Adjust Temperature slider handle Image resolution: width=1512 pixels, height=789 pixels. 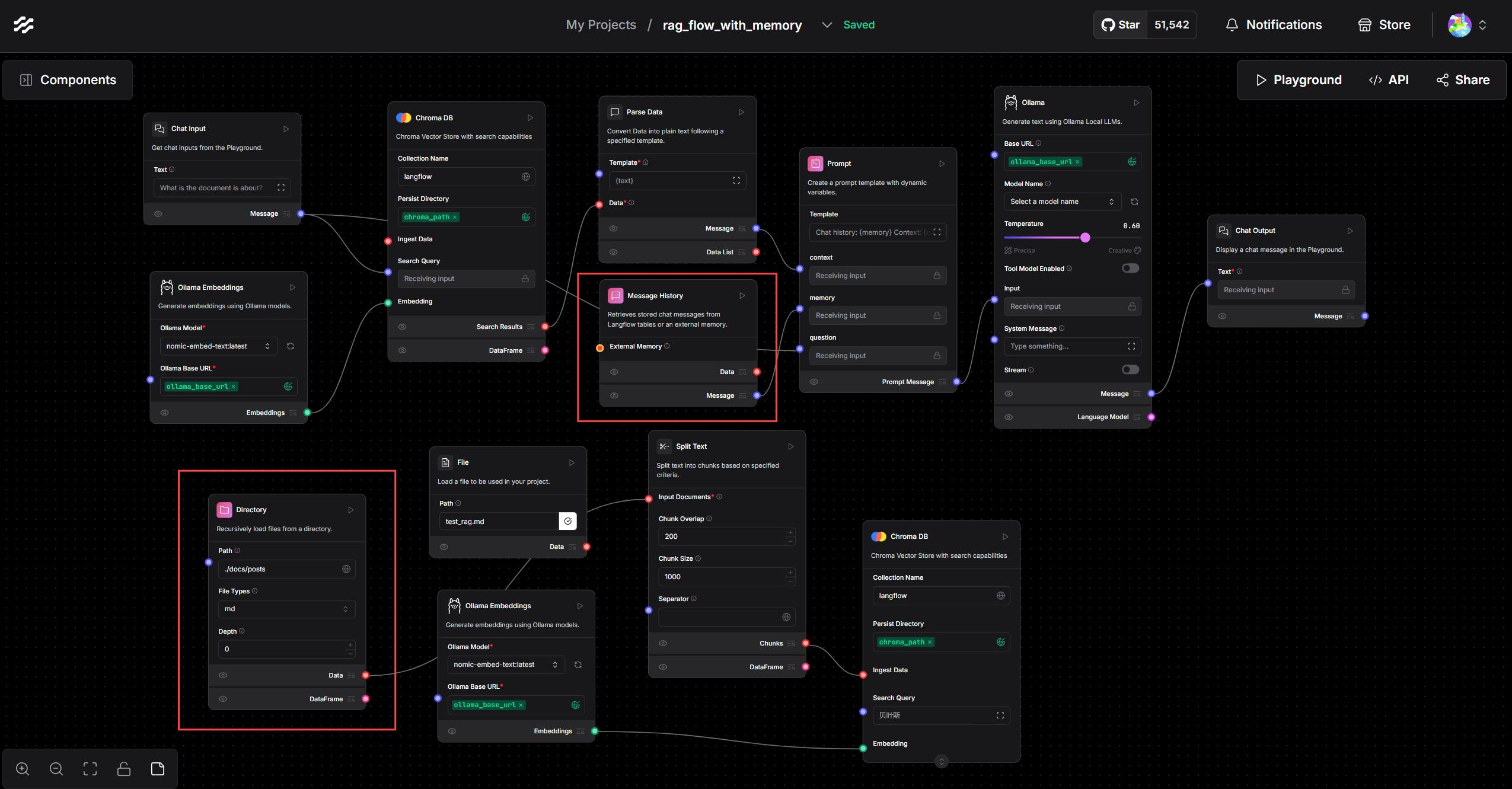point(1085,238)
